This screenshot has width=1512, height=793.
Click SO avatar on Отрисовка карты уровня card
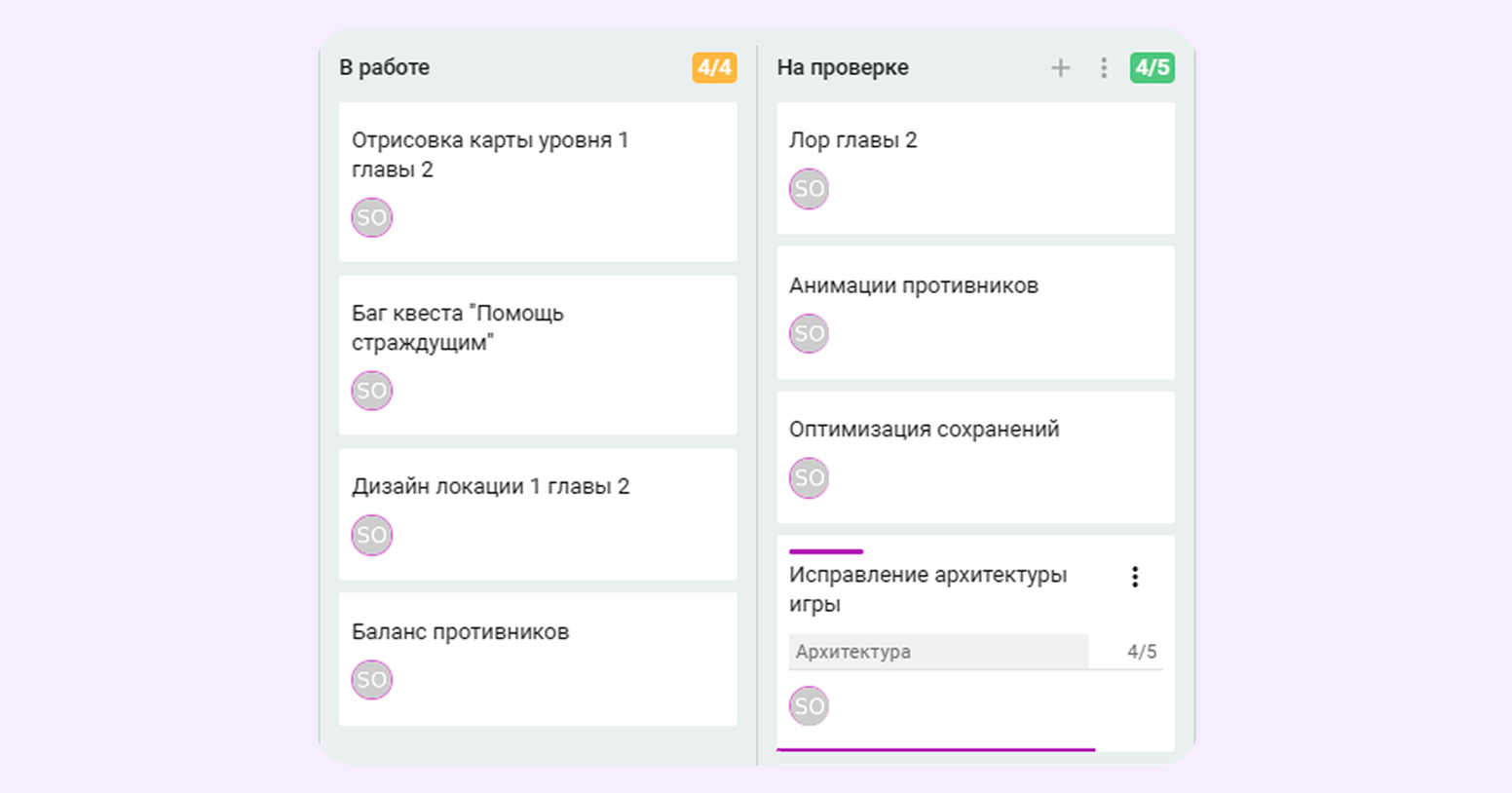click(x=372, y=217)
